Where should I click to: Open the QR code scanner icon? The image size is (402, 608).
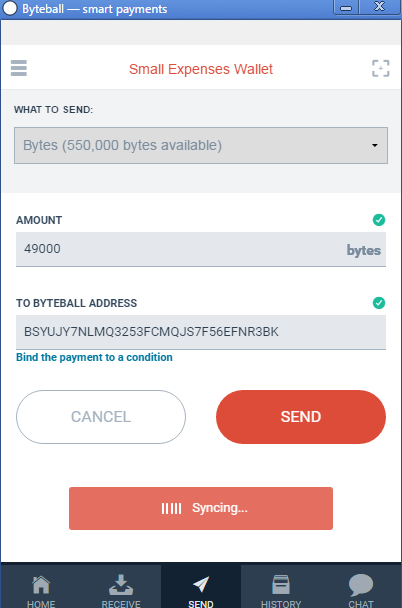[380, 69]
